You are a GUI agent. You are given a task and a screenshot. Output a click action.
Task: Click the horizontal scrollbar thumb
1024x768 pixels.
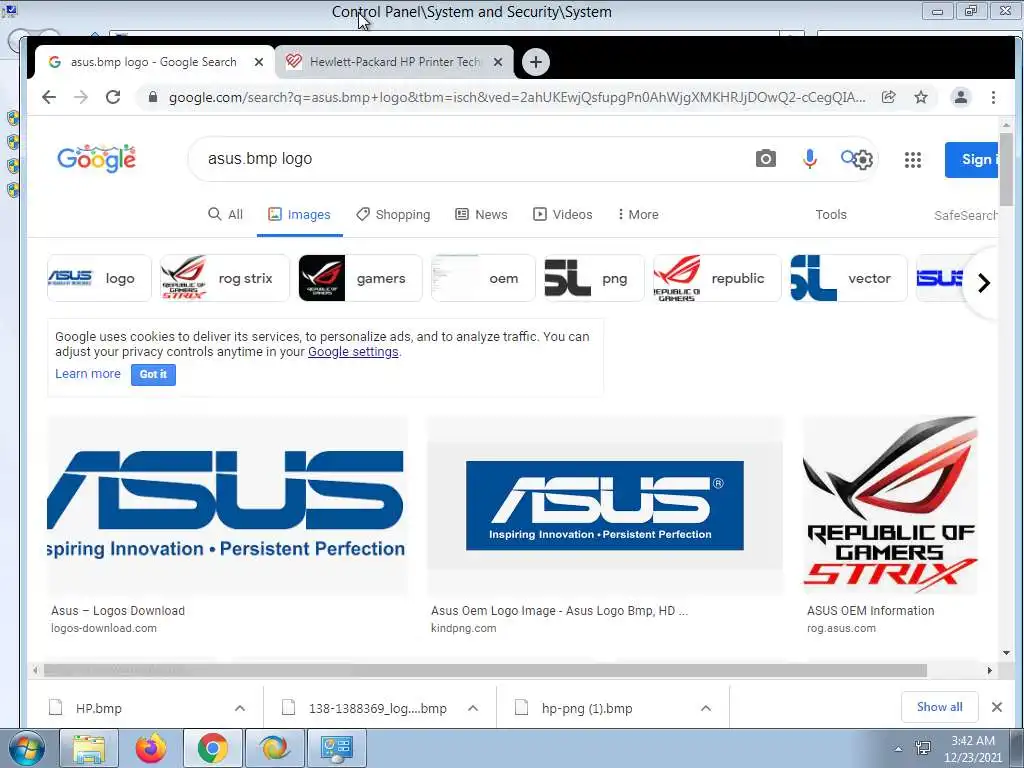click(485, 671)
